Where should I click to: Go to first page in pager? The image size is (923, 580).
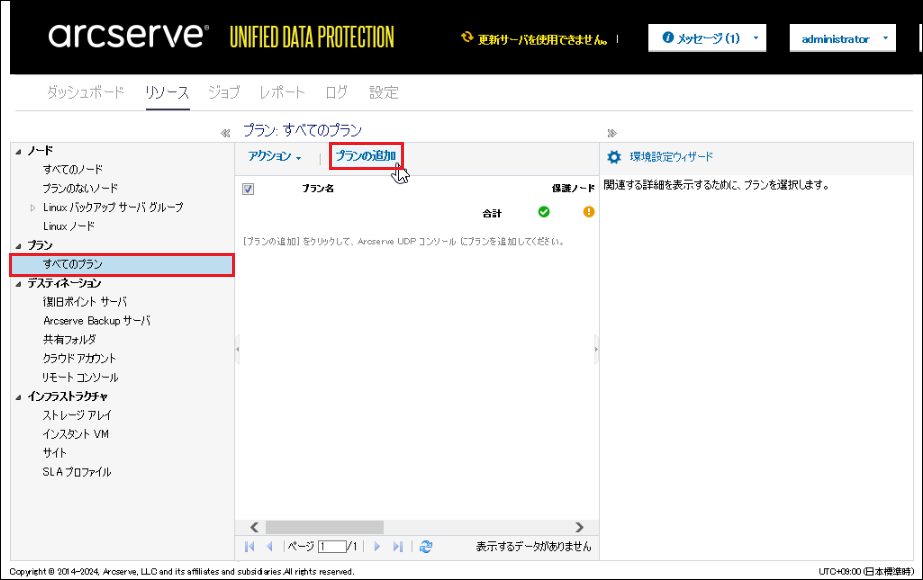tap(250, 546)
